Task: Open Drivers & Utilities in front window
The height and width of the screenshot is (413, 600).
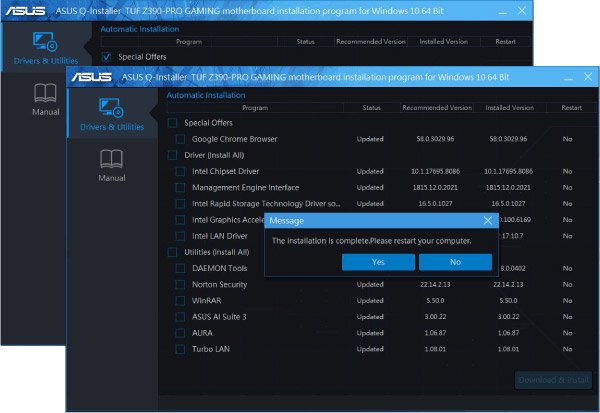Action: tap(112, 114)
